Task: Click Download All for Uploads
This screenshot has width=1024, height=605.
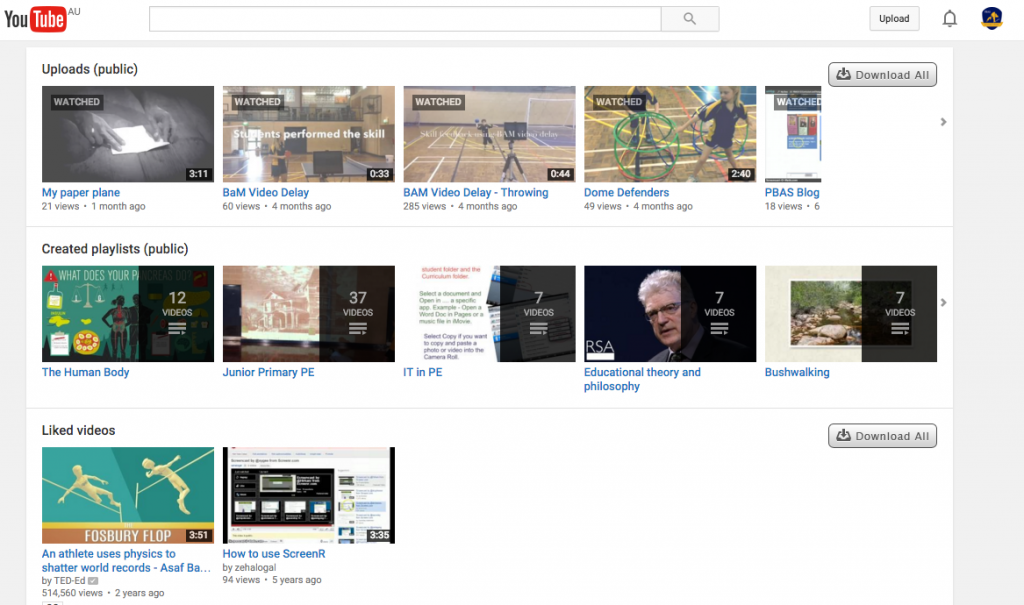Action: 882,74
